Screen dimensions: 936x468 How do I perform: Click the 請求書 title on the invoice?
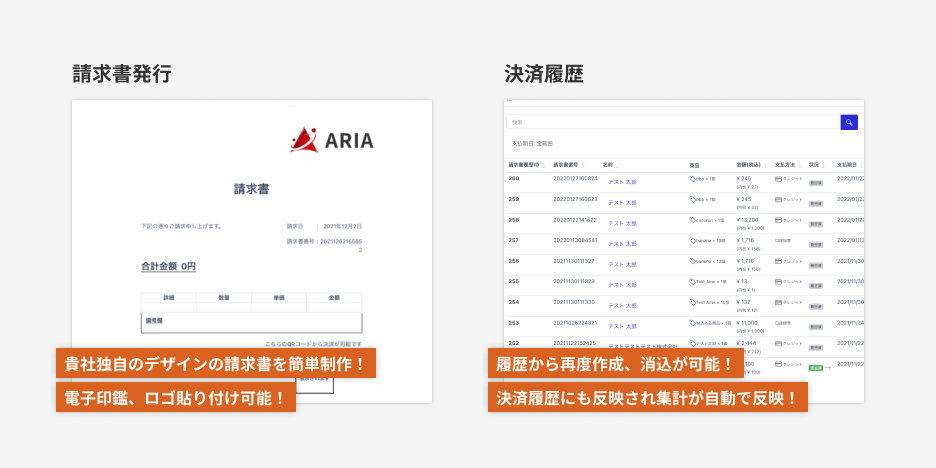pyautogui.click(x=251, y=189)
